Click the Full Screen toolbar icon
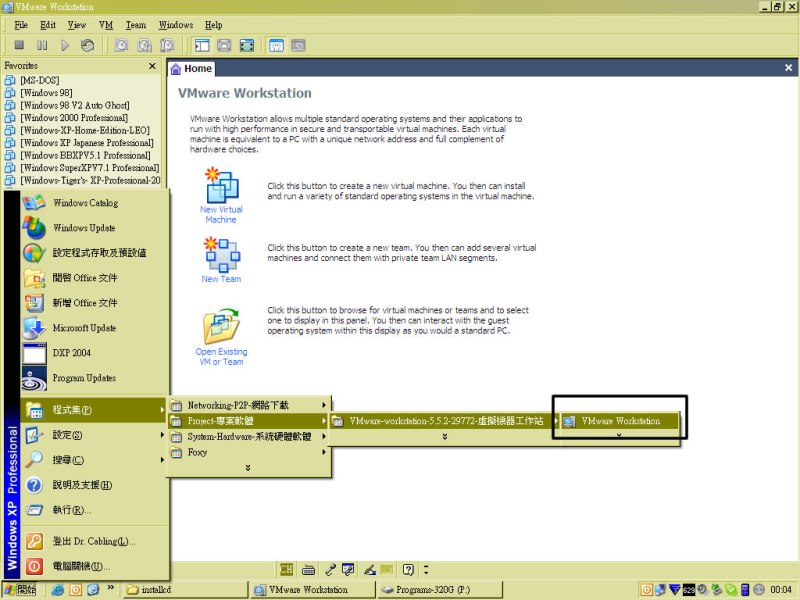The width and height of the screenshot is (800, 600). click(x=224, y=45)
